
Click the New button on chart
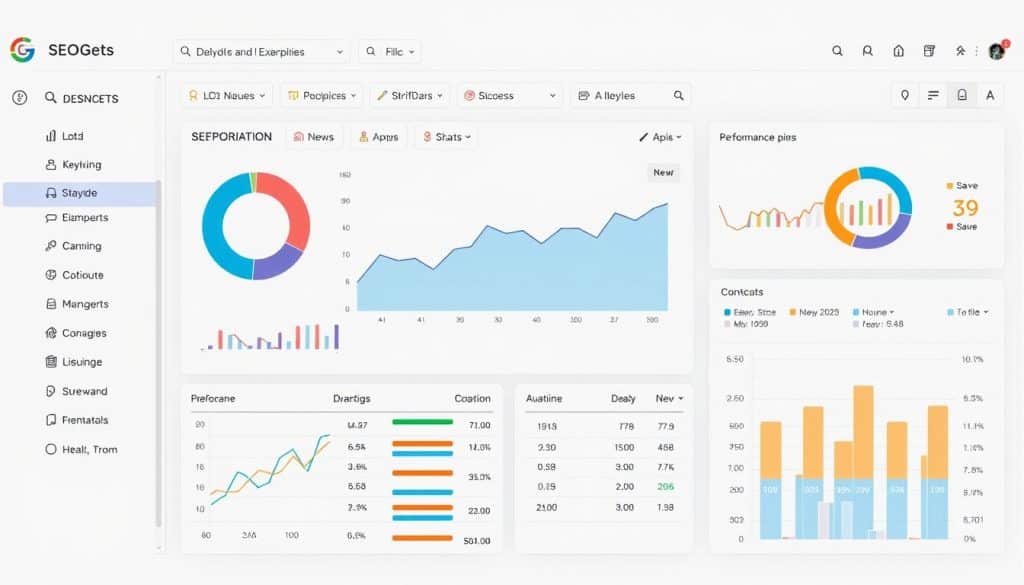tap(663, 172)
